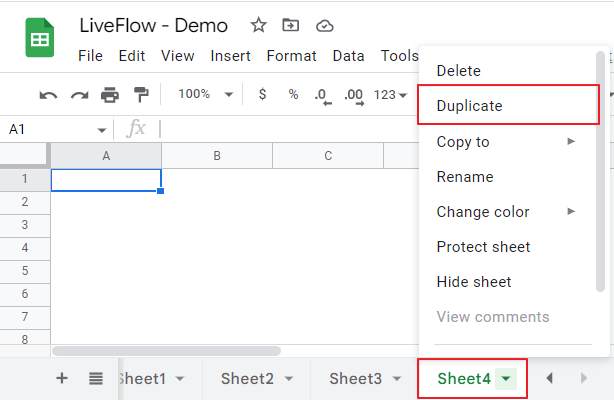Select the paint format tool
The height and width of the screenshot is (400, 614).
point(141,95)
